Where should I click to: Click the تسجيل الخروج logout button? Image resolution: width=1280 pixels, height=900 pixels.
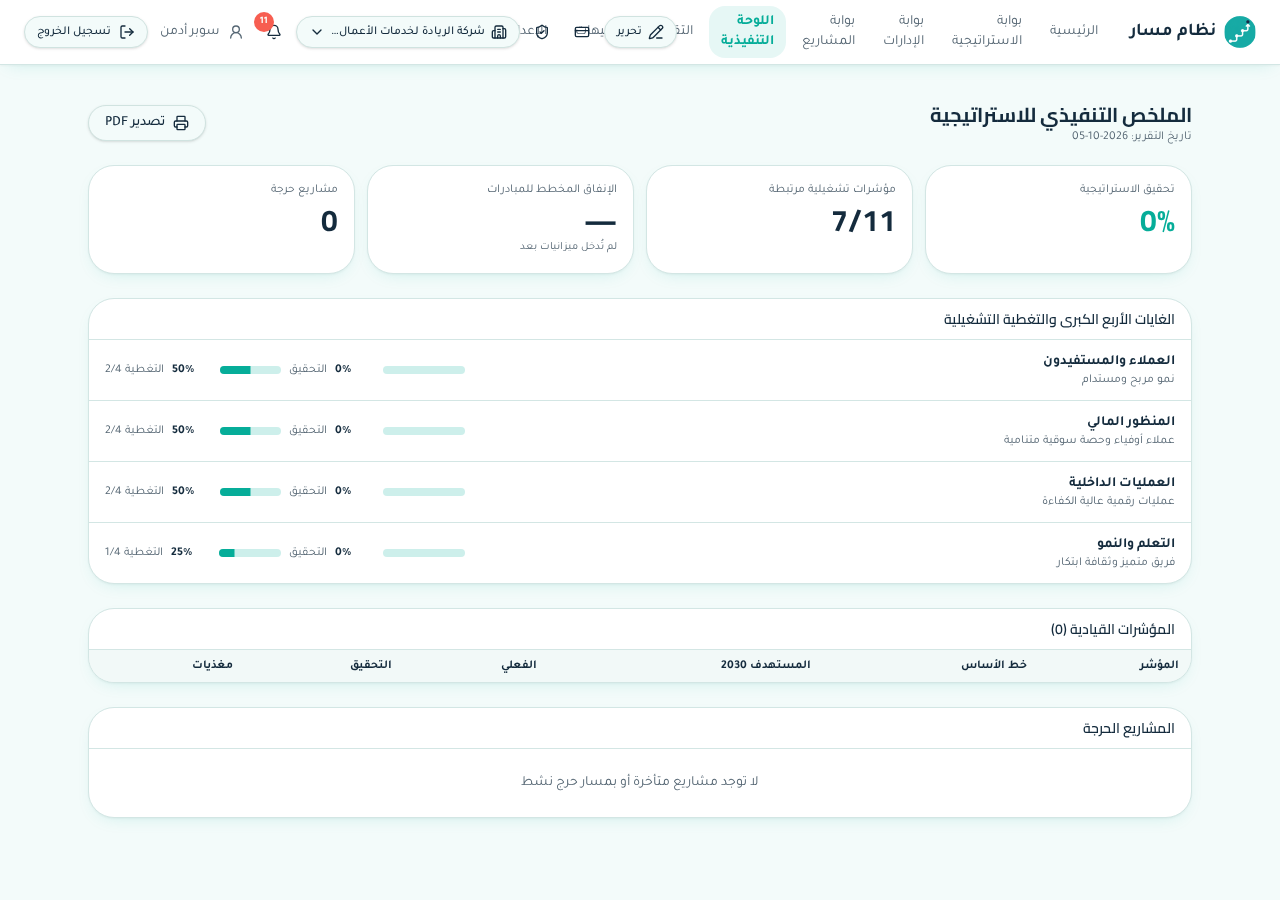pyautogui.click(x=86, y=32)
